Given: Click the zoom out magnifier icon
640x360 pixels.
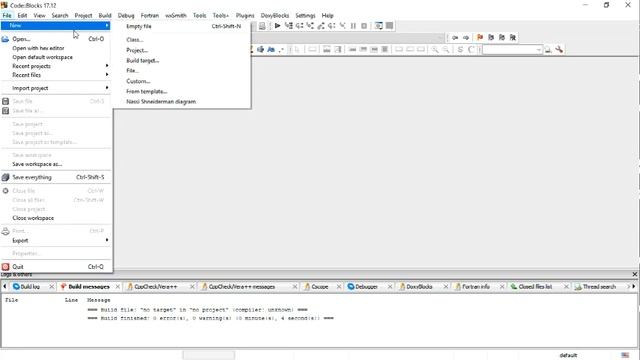Looking at the screenshot, I should pos(446,49).
